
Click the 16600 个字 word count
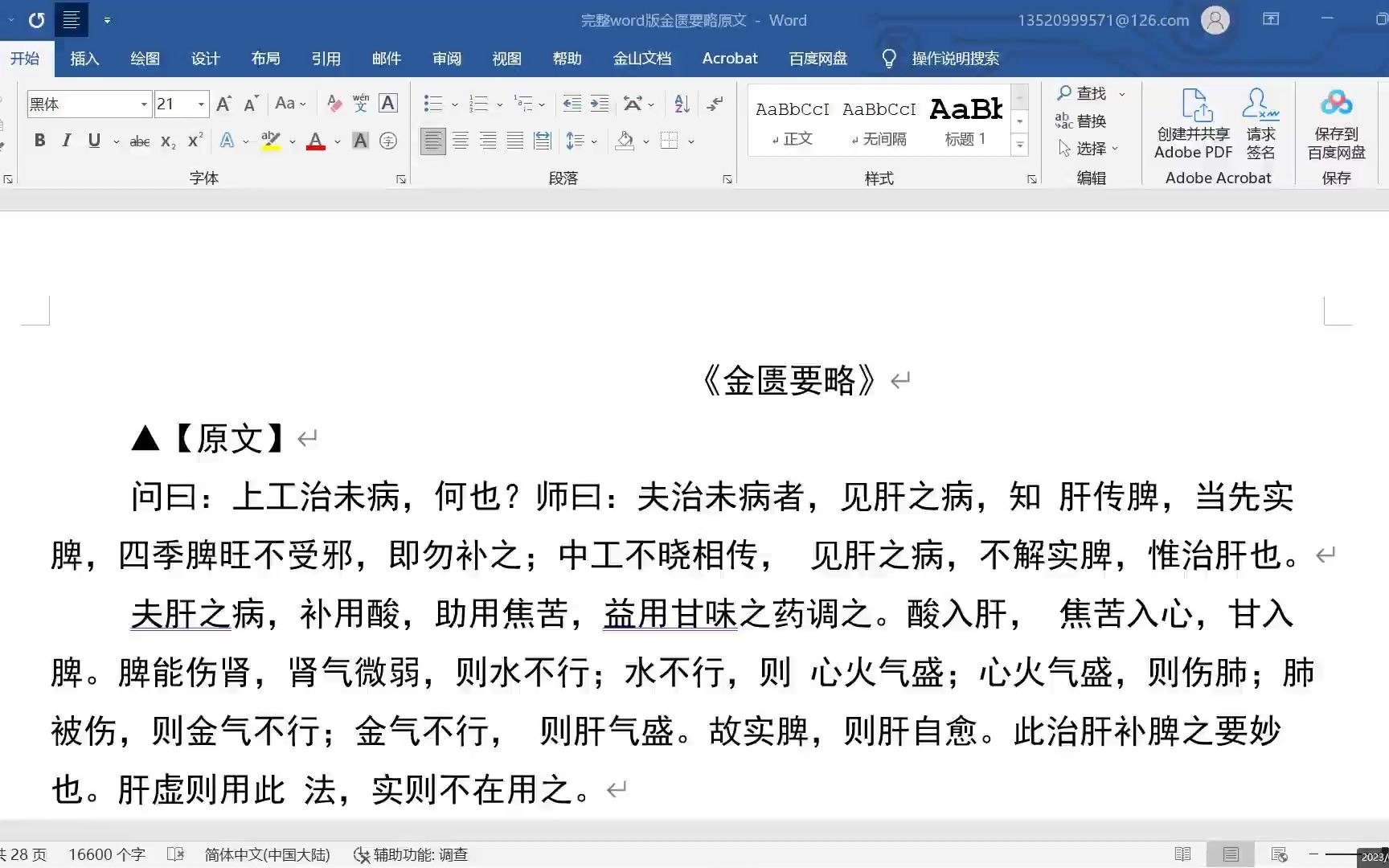pyautogui.click(x=107, y=854)
